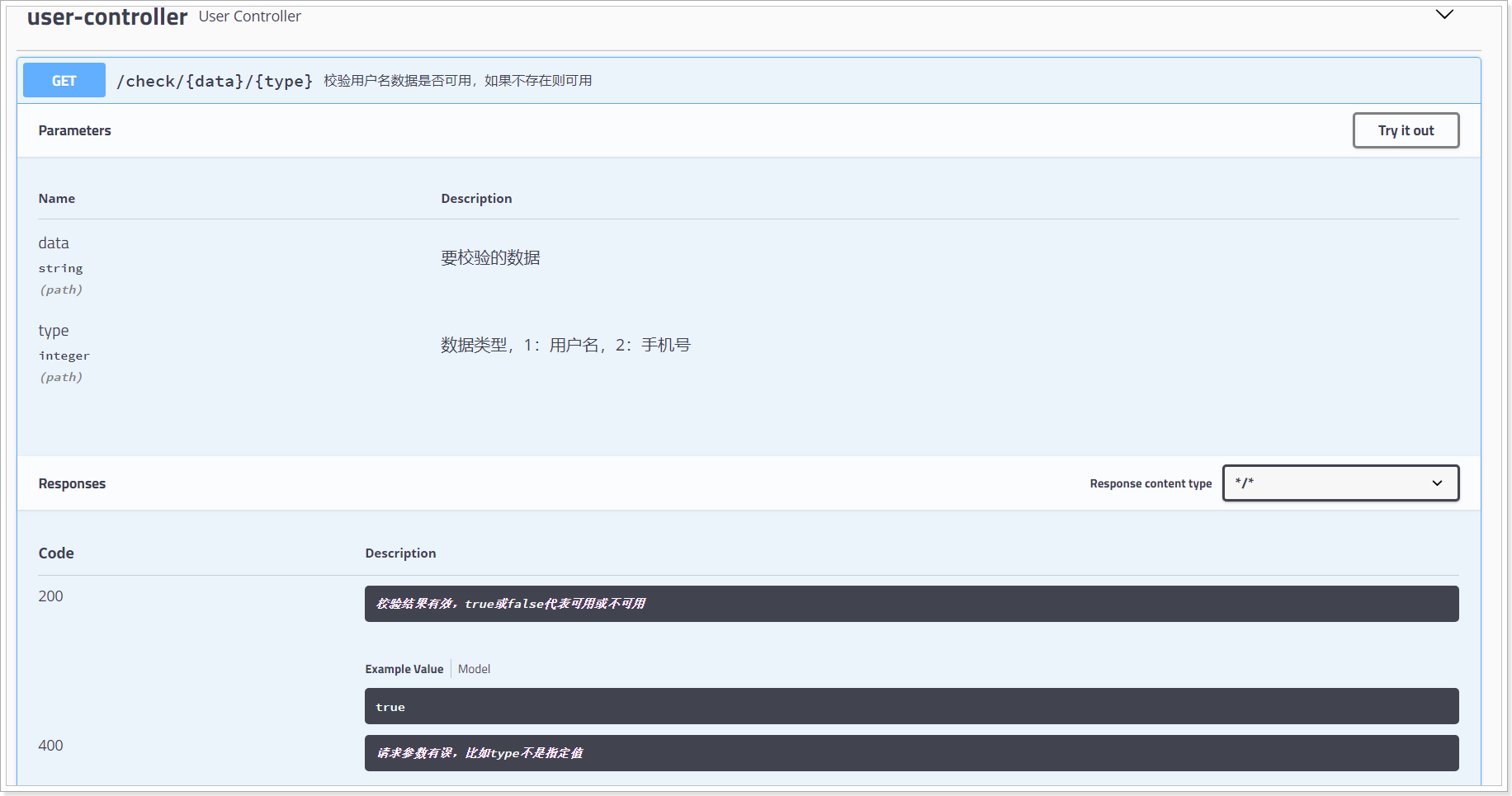Screen dimensions: 1512x796
Task: Click the Try it out button
Action: pyautogui.click(x=1406, y=130)
